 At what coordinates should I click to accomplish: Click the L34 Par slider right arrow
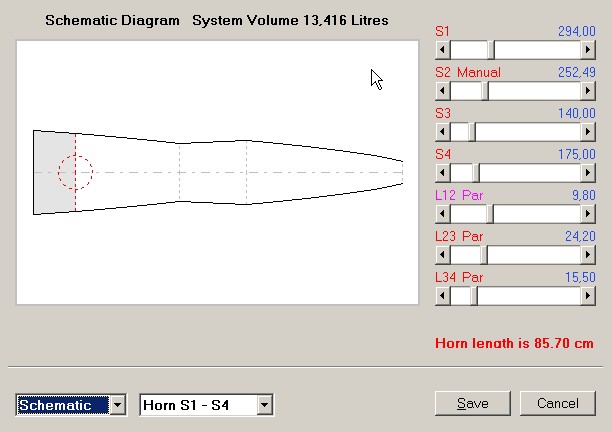pos(587,295)
